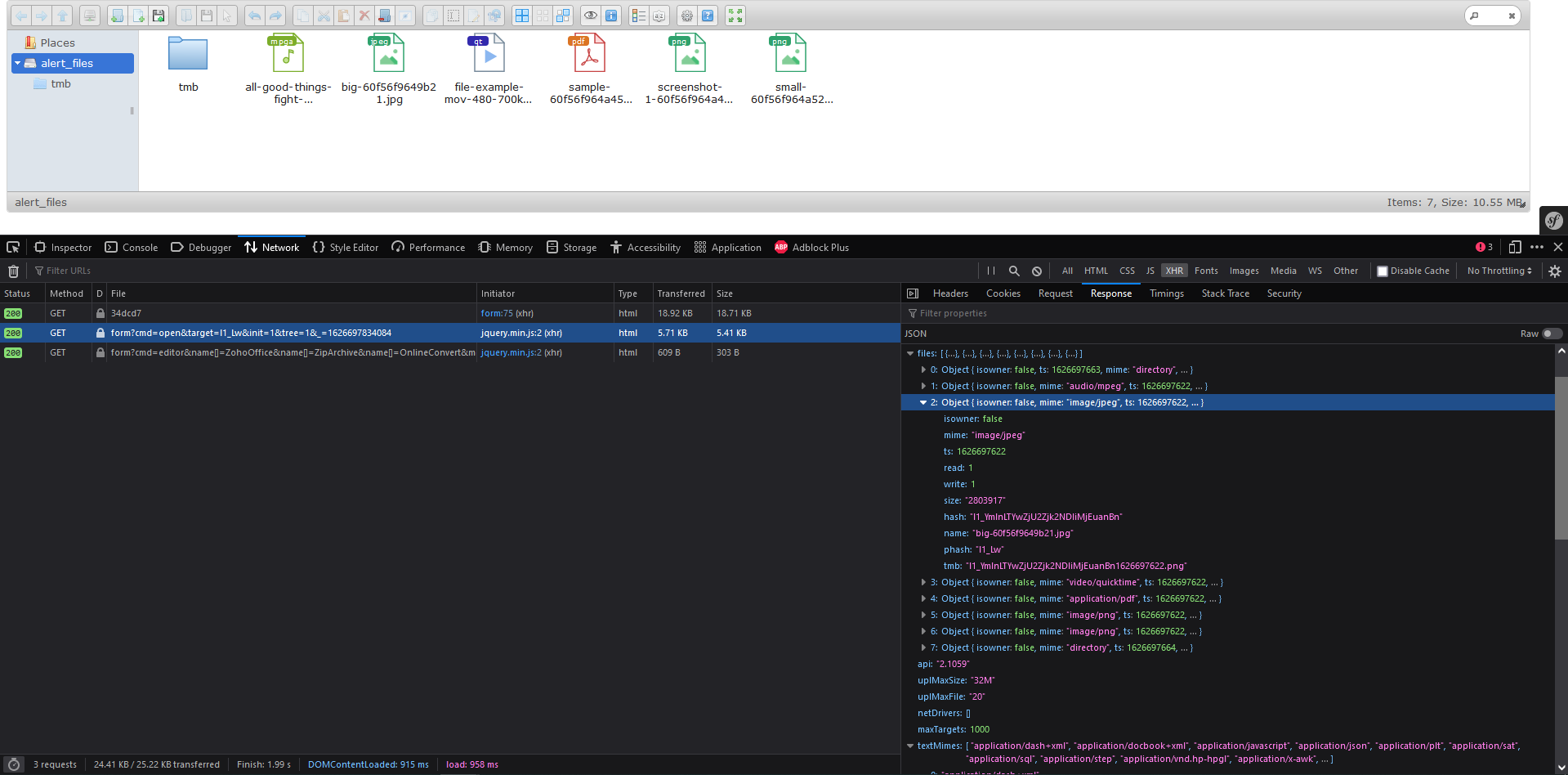Toggle the Raw response switch
This screenshot has width=1568, height=775.
coord(1551,334)
